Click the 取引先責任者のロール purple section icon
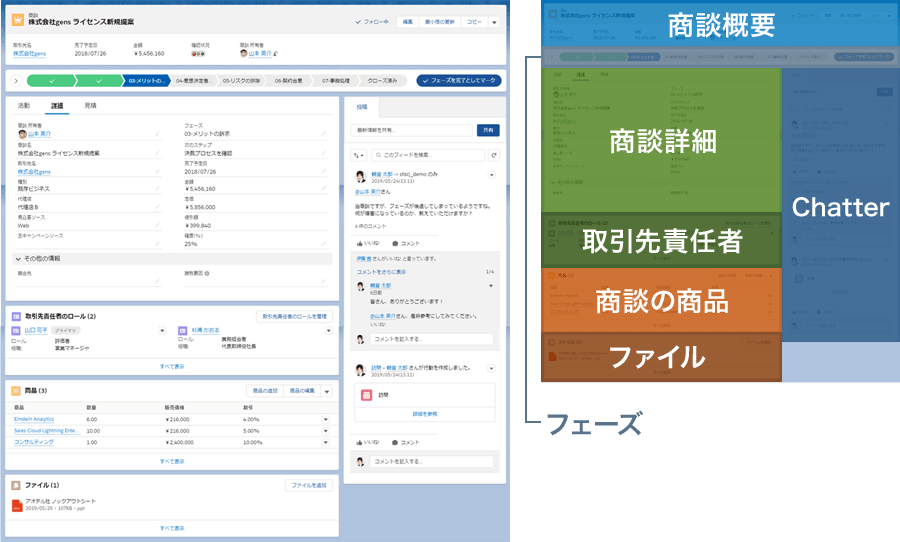 click(16, 316)
